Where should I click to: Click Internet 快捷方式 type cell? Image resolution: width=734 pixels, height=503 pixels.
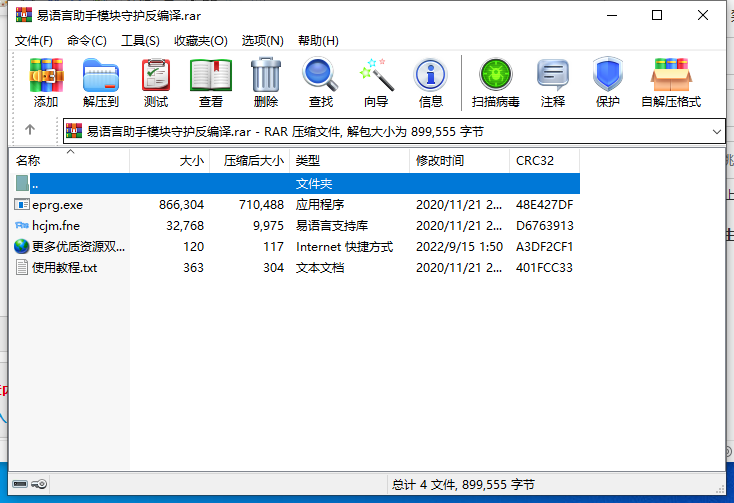coord(345,247)
